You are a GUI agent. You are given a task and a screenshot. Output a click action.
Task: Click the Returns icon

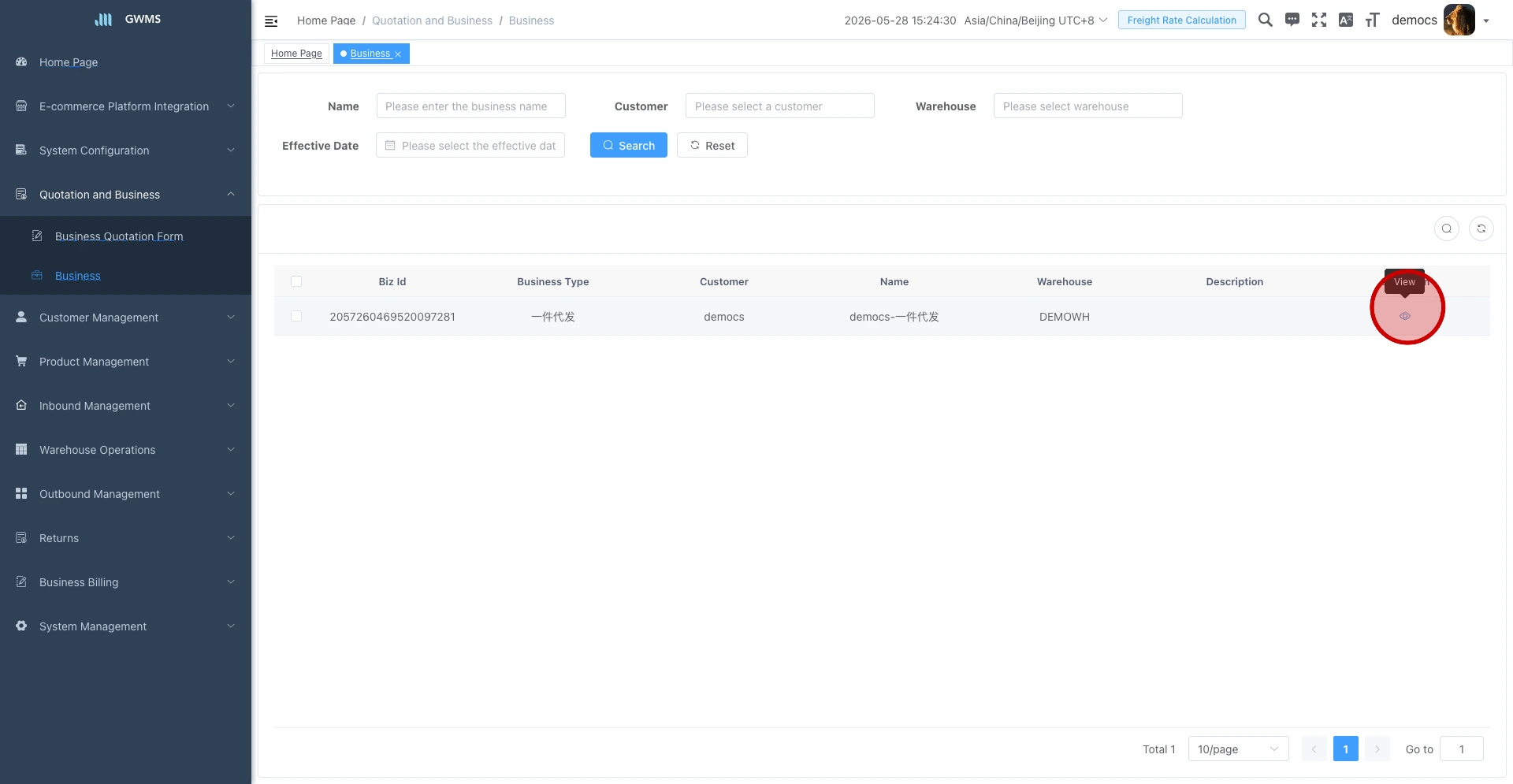click(x=21, y=537)
